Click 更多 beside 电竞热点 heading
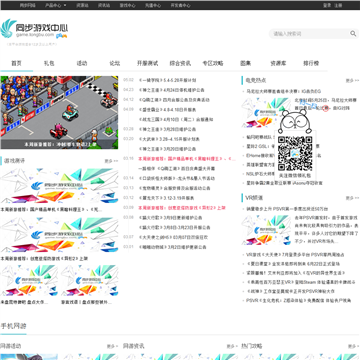The image size is (360, 360). [352, 80]
